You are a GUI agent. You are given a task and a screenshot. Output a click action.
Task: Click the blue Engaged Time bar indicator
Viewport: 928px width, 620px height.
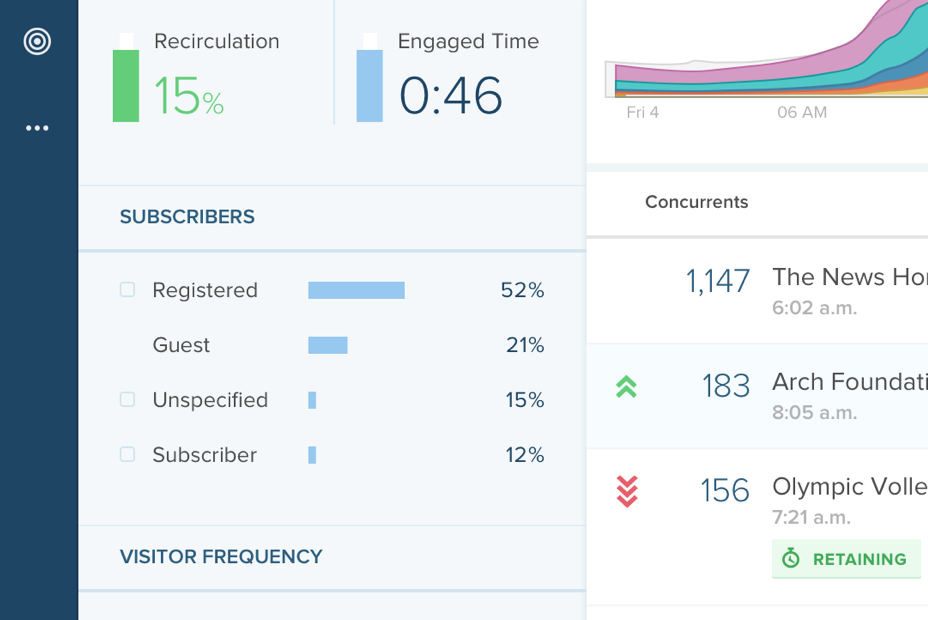click(x=369, y=85)
